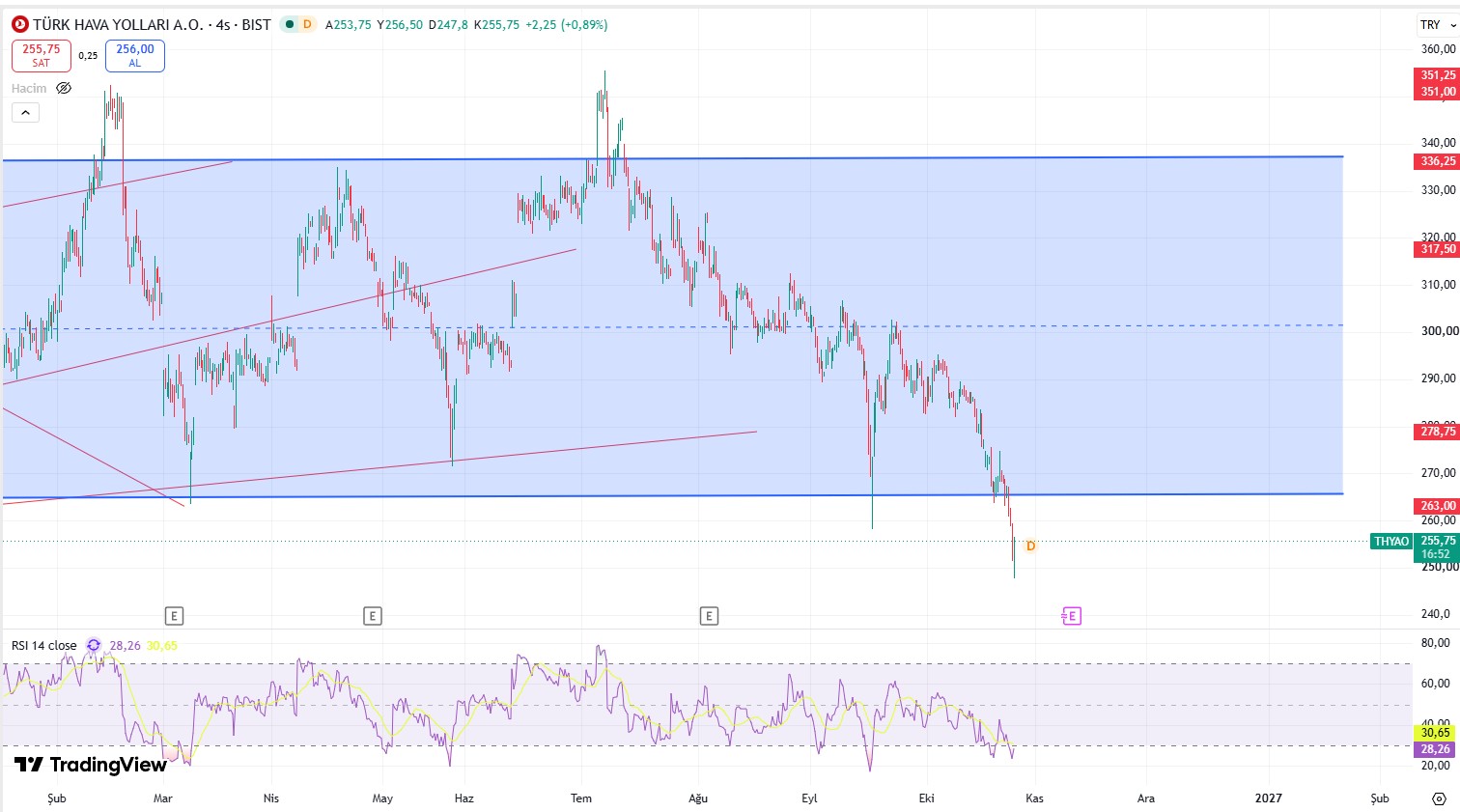Click the red 263,00 price scale label
The image size is (1460, 812).
point(1438,505)
